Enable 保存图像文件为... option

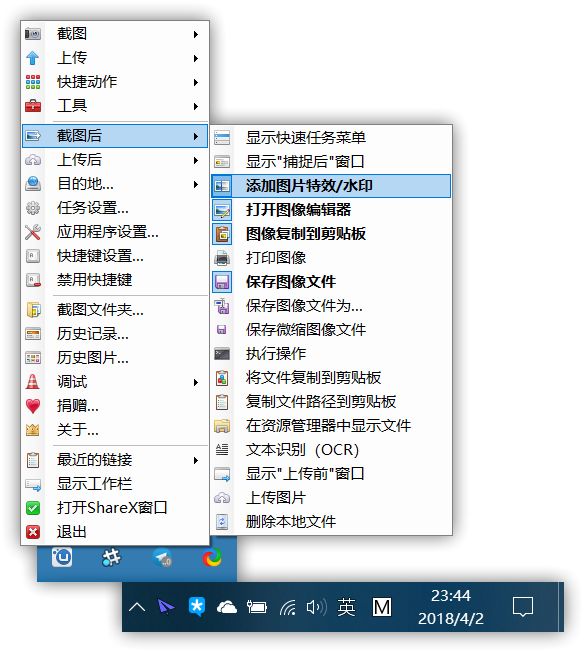pos(331,306)
